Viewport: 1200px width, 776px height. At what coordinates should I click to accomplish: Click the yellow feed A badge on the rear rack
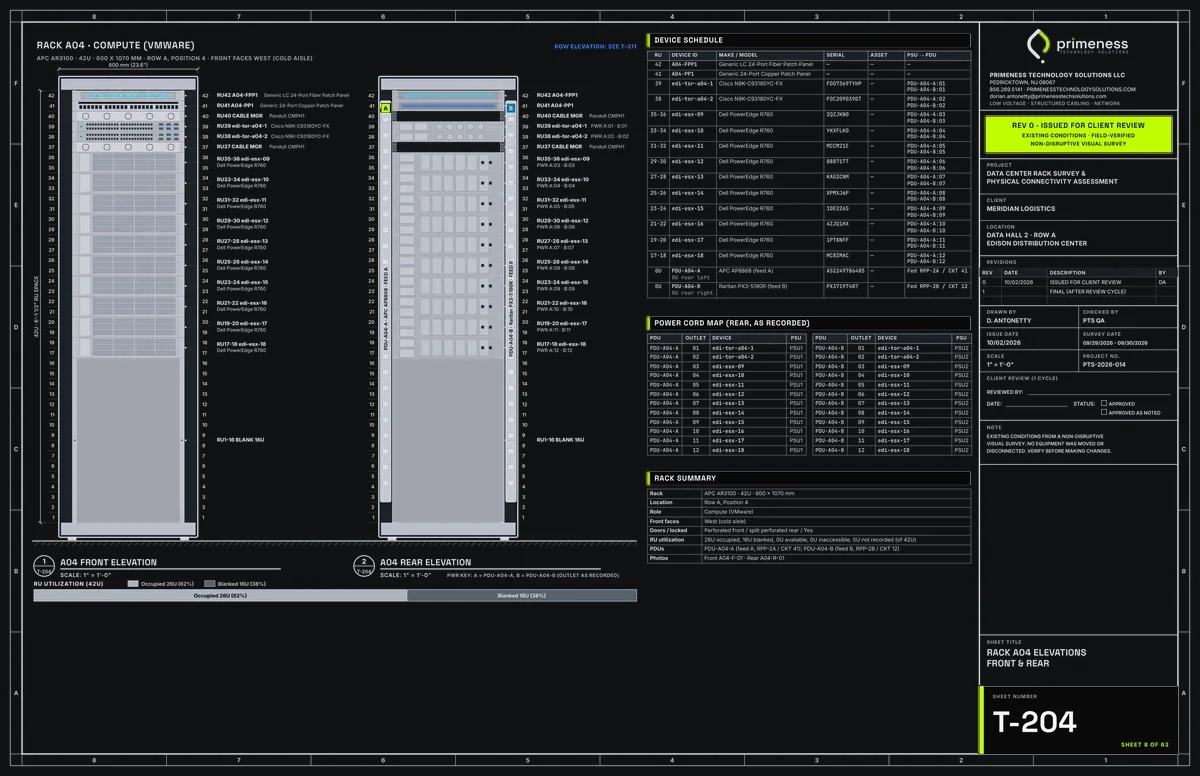click(386, 107)
